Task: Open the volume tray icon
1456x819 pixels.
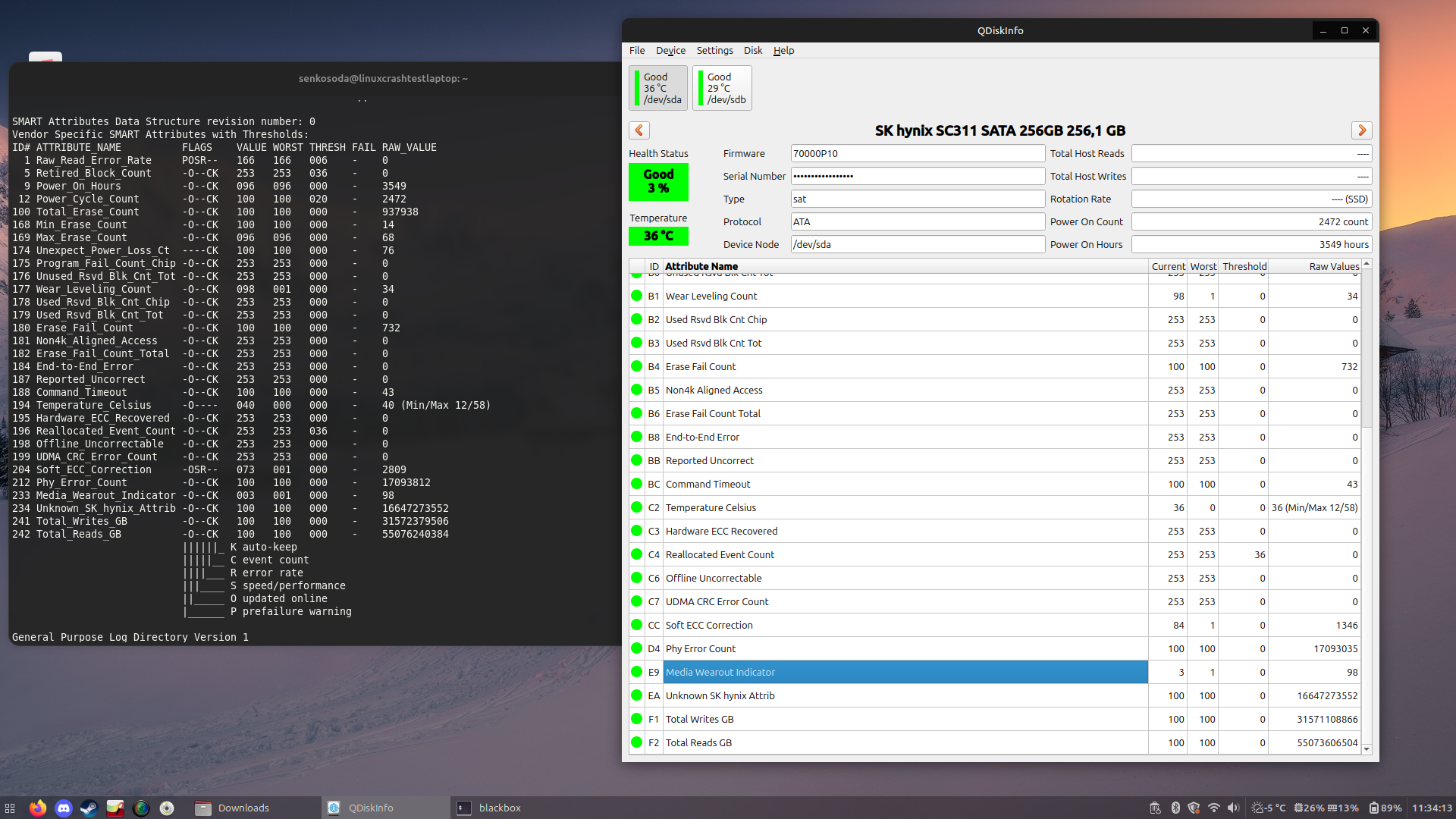Action: tap(1233, 808)
